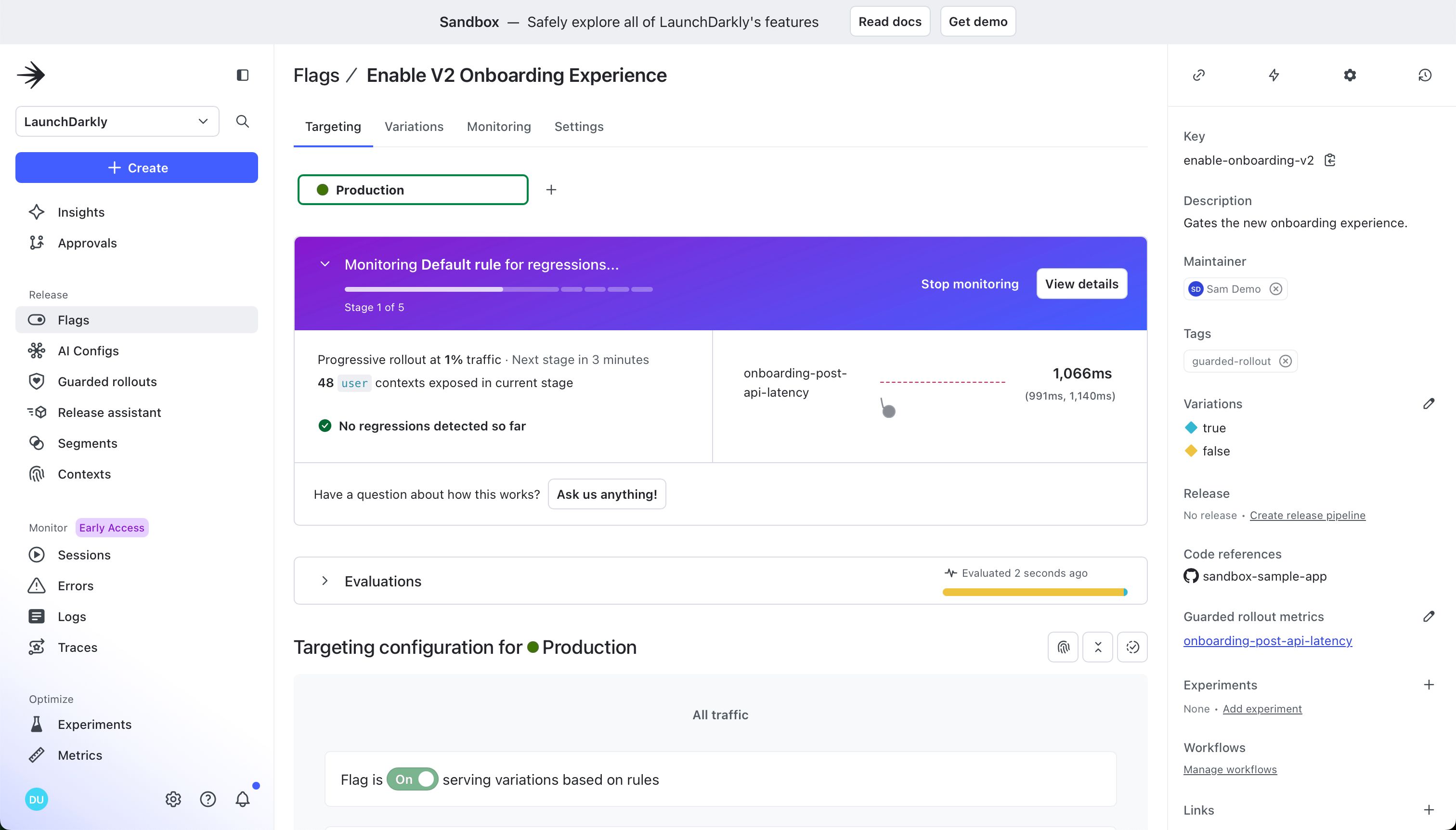Click the Flags breadcrumb link
The width and height of the screenshot is (1456, 830).
point(316,75)
